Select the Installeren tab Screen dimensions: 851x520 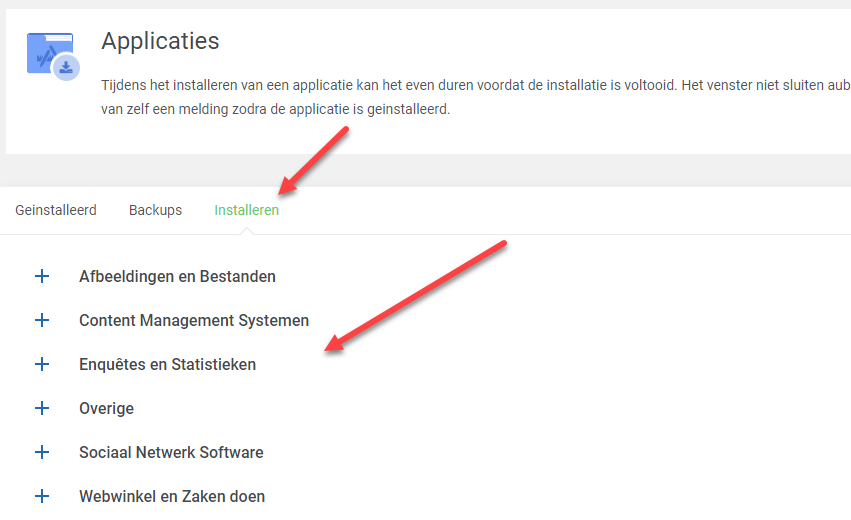(x=246, y=210)
